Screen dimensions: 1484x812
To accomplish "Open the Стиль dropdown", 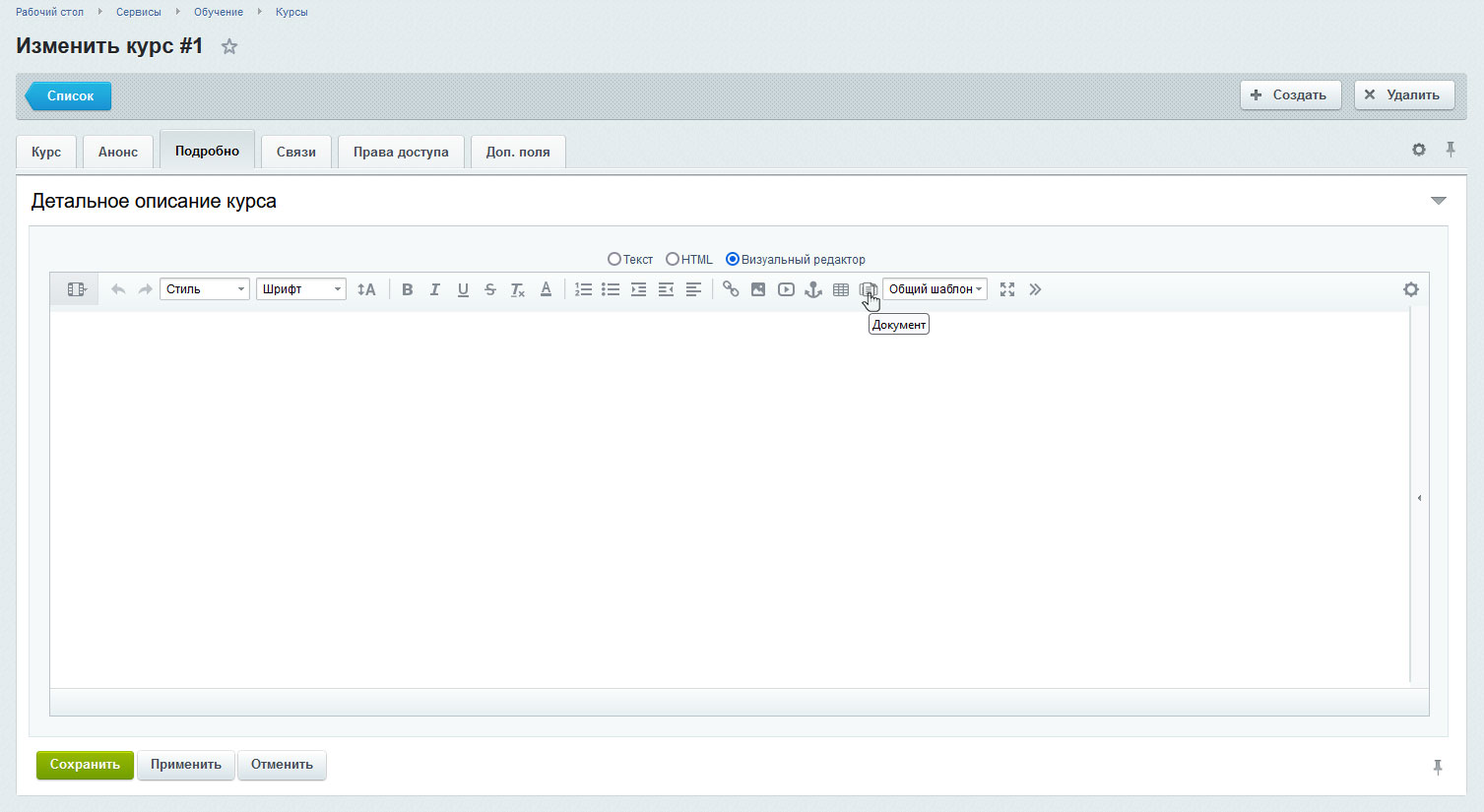I will (x=204, y=289).
